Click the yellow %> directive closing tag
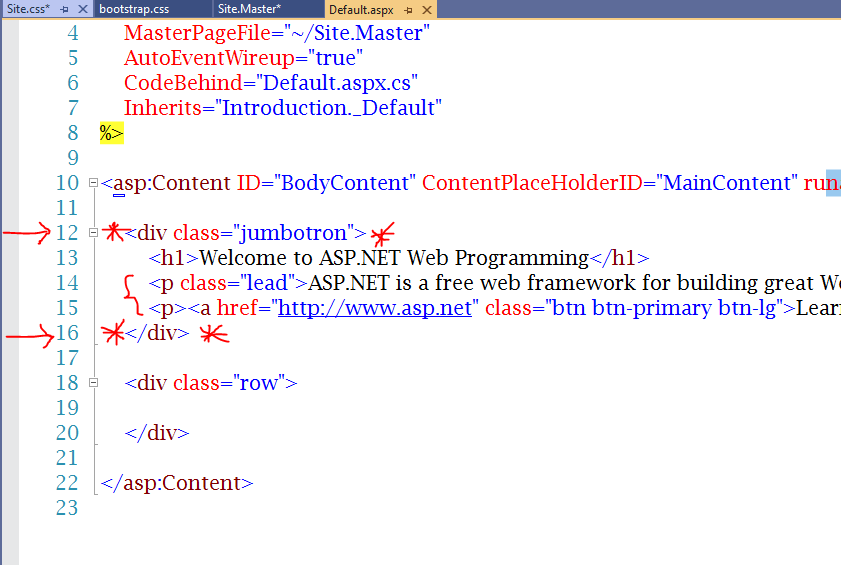This screenshot has width=841, height=565. coord(111,133)
